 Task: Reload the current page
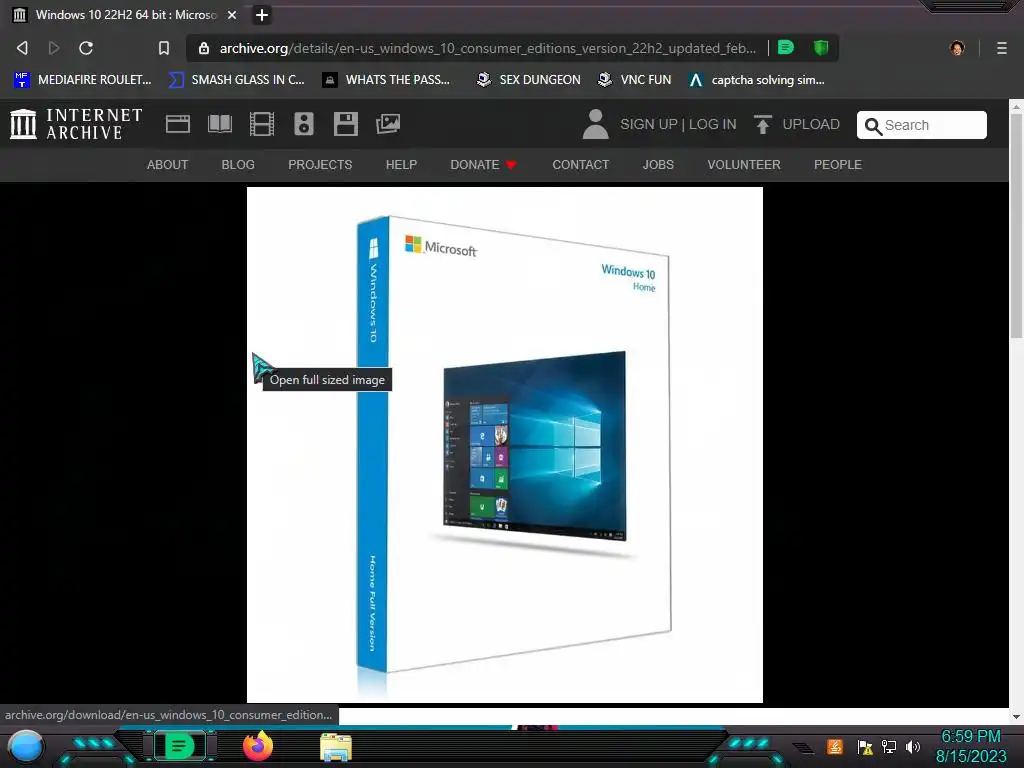[x=86, y=48]
